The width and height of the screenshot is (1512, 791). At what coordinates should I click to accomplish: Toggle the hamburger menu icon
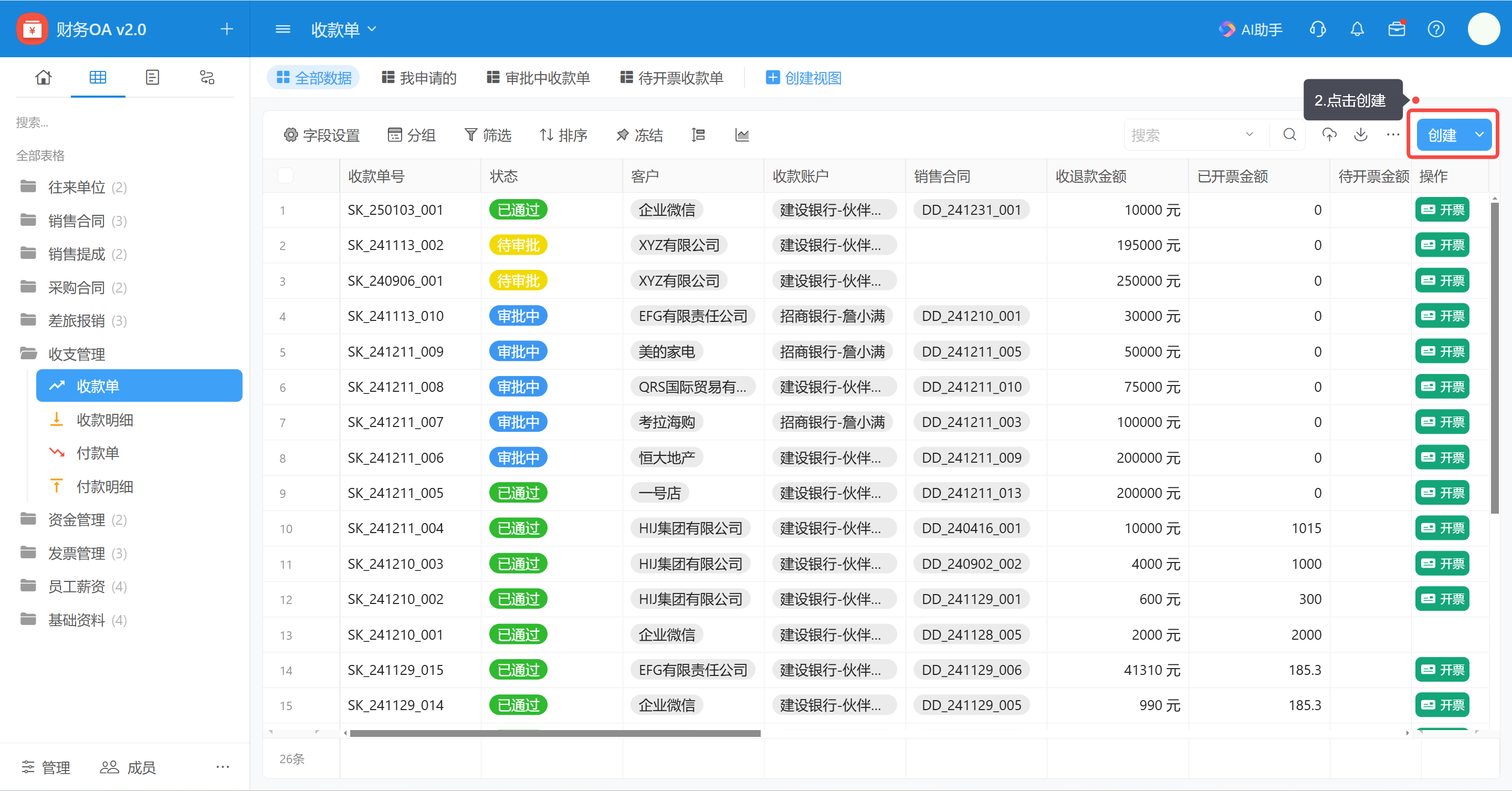click(283, 29)
